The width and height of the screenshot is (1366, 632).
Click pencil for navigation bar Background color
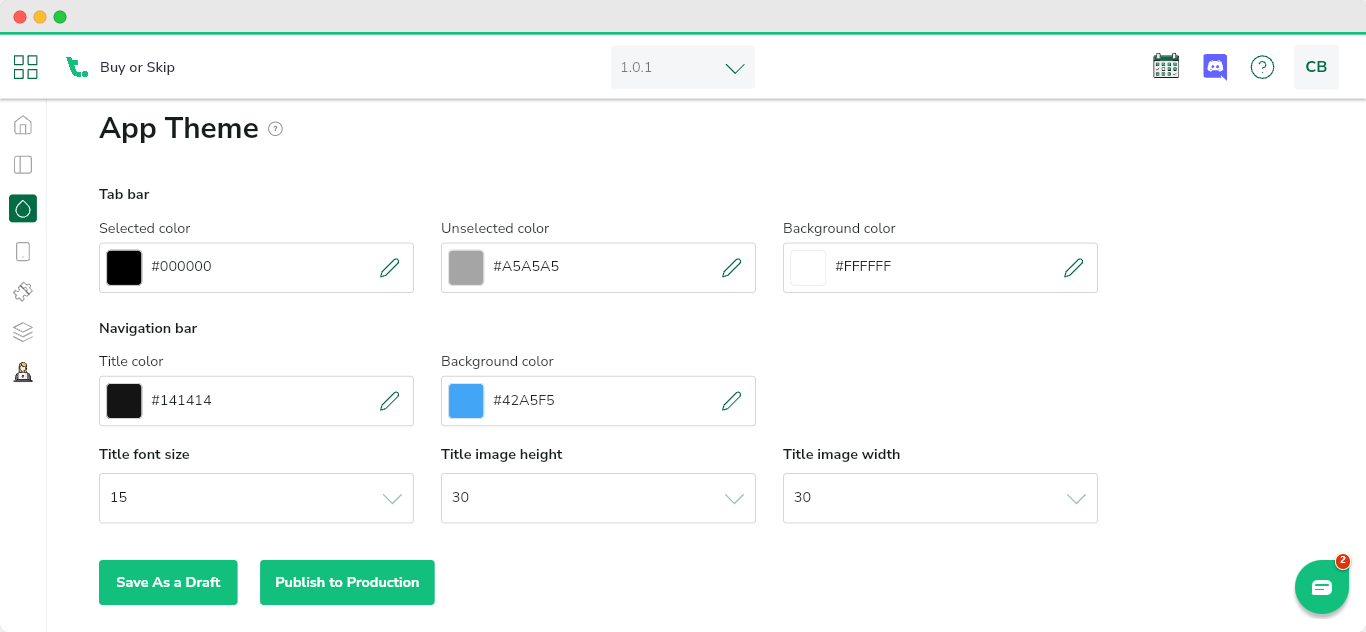[732, 401]
